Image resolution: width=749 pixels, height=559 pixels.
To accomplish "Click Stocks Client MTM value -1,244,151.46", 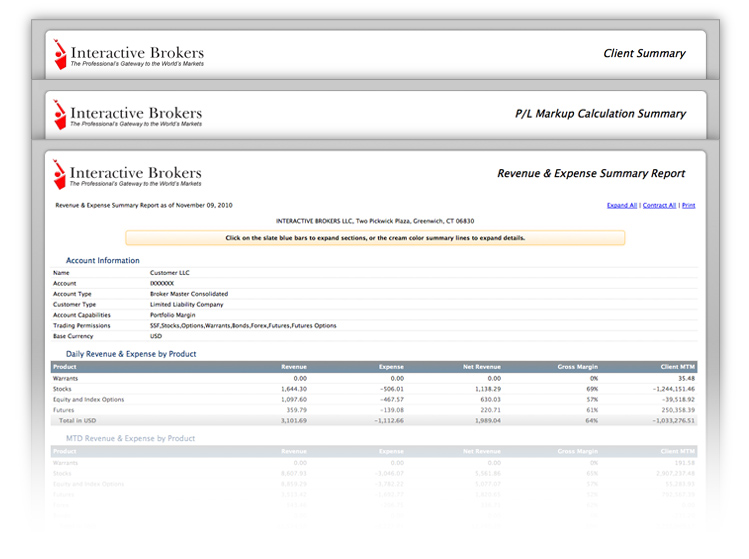I will [x=674, y=389].
